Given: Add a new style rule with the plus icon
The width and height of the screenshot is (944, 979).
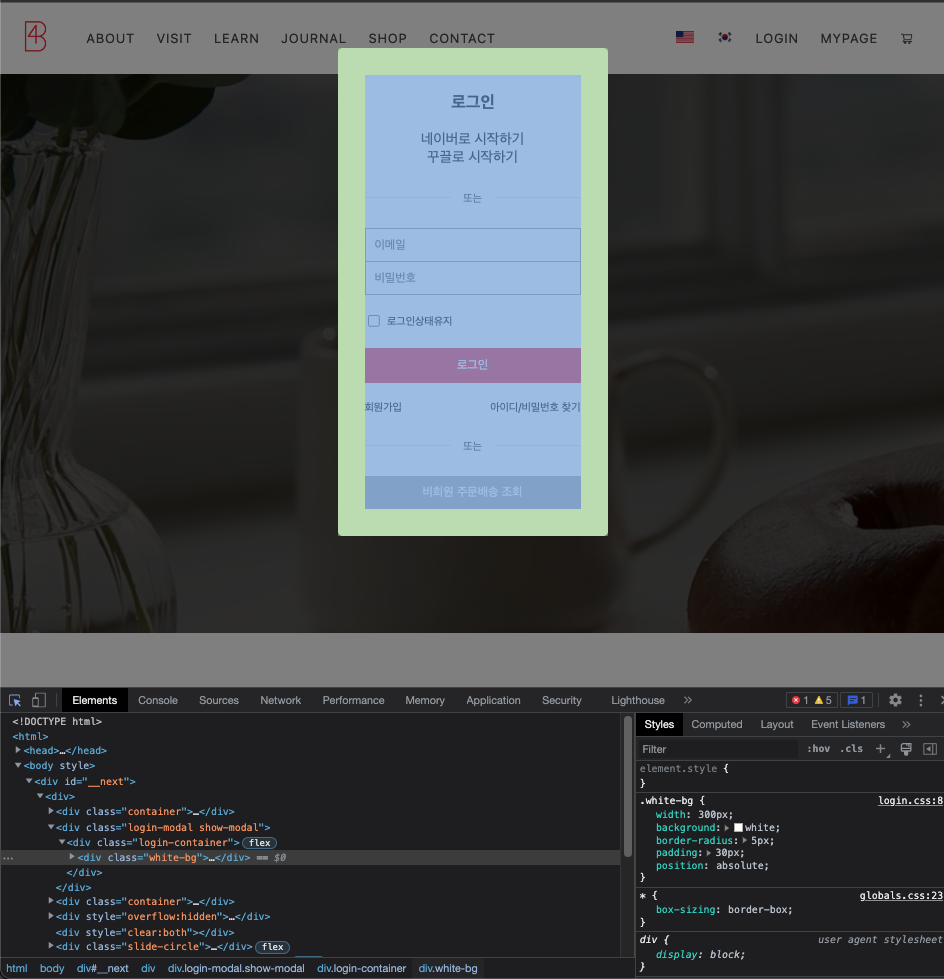Looking at the screenshot, I should pyautogui.click(x=880, y=749).
